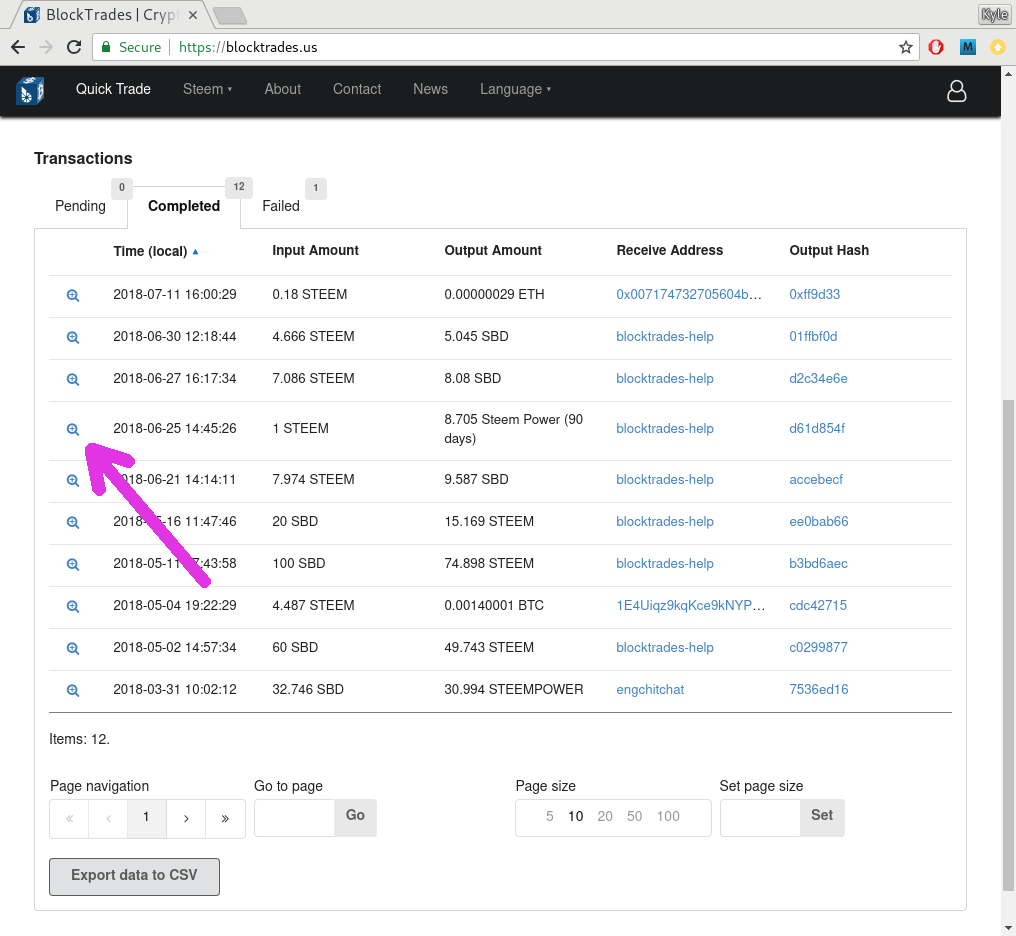Go to the first page of results
1016x936 pixels.
(x=69, y=819)
